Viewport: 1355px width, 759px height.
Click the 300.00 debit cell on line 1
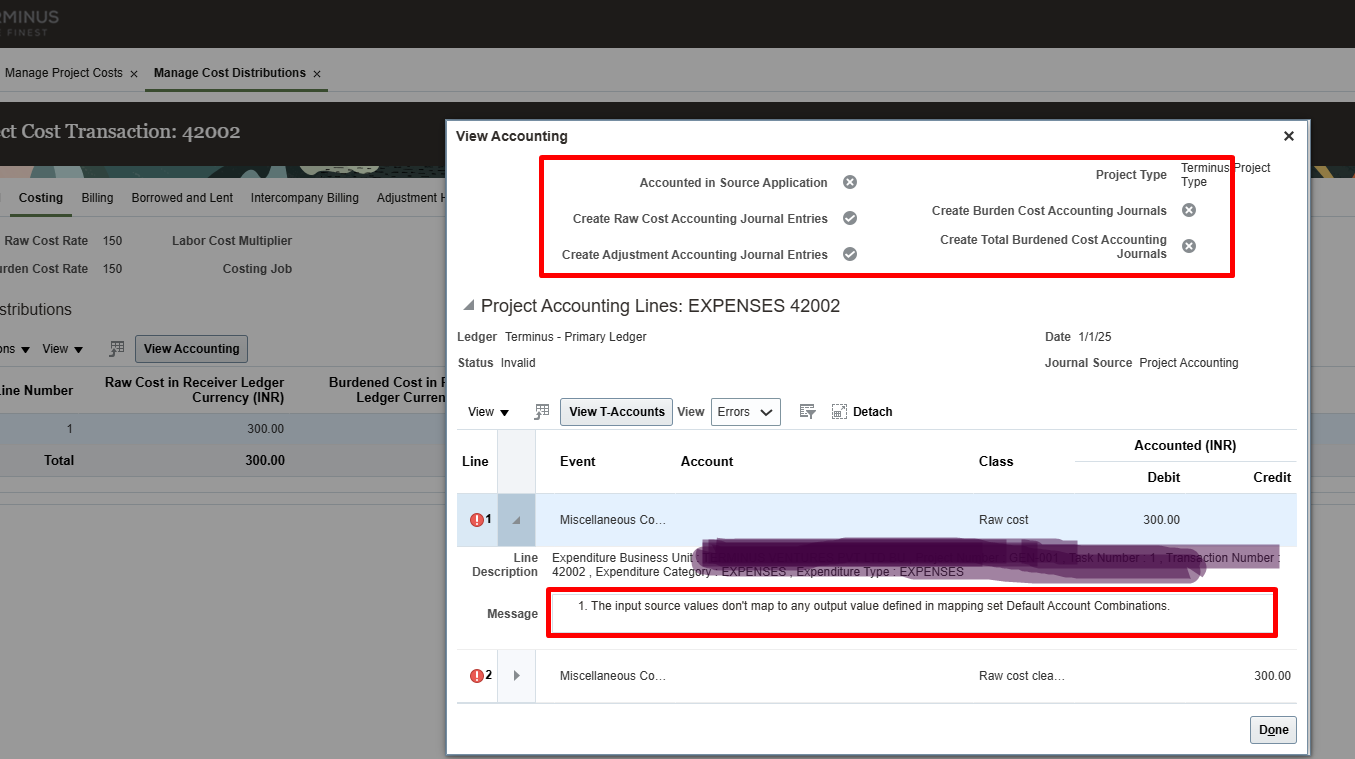[1162, 520]
